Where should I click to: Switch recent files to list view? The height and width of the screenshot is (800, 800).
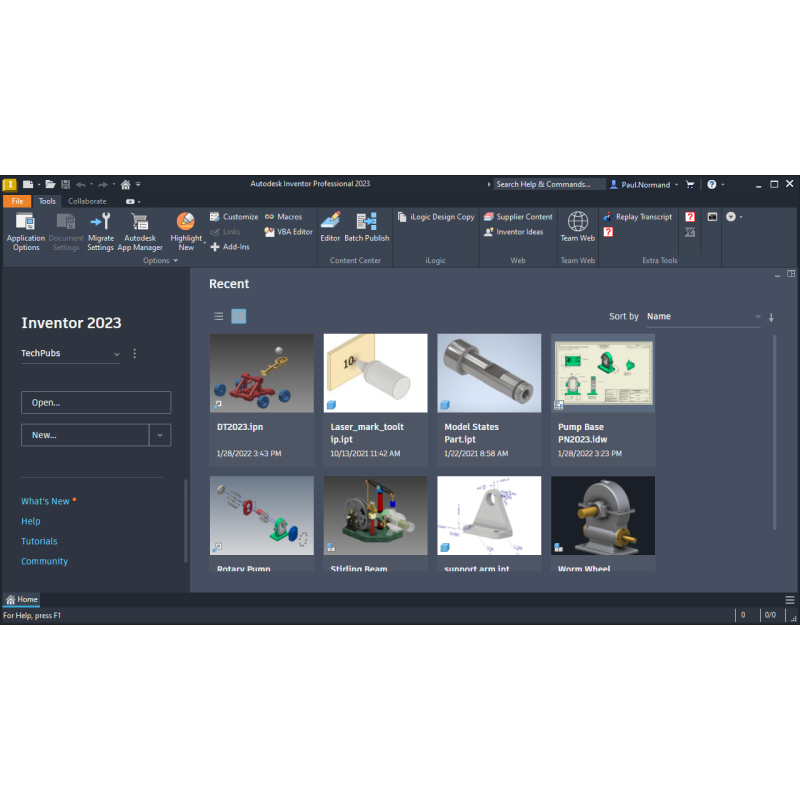pyautogui.click(x=218, y=316)
